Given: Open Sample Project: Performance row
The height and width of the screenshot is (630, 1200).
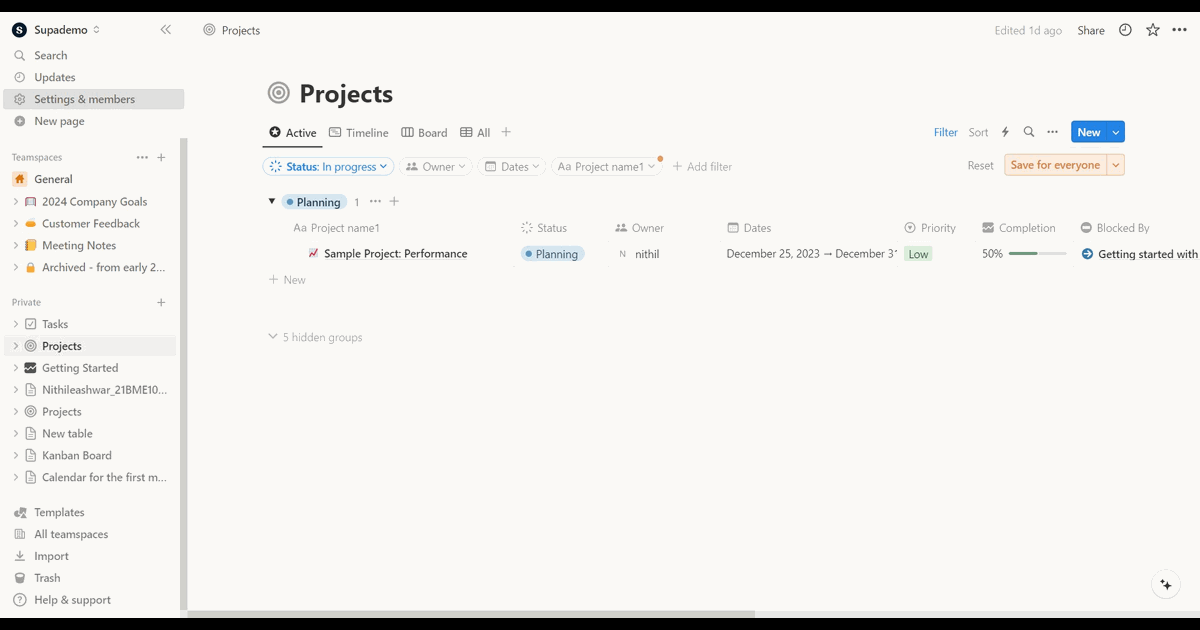Looking at the screenshot, I should (x=395, y=254).
